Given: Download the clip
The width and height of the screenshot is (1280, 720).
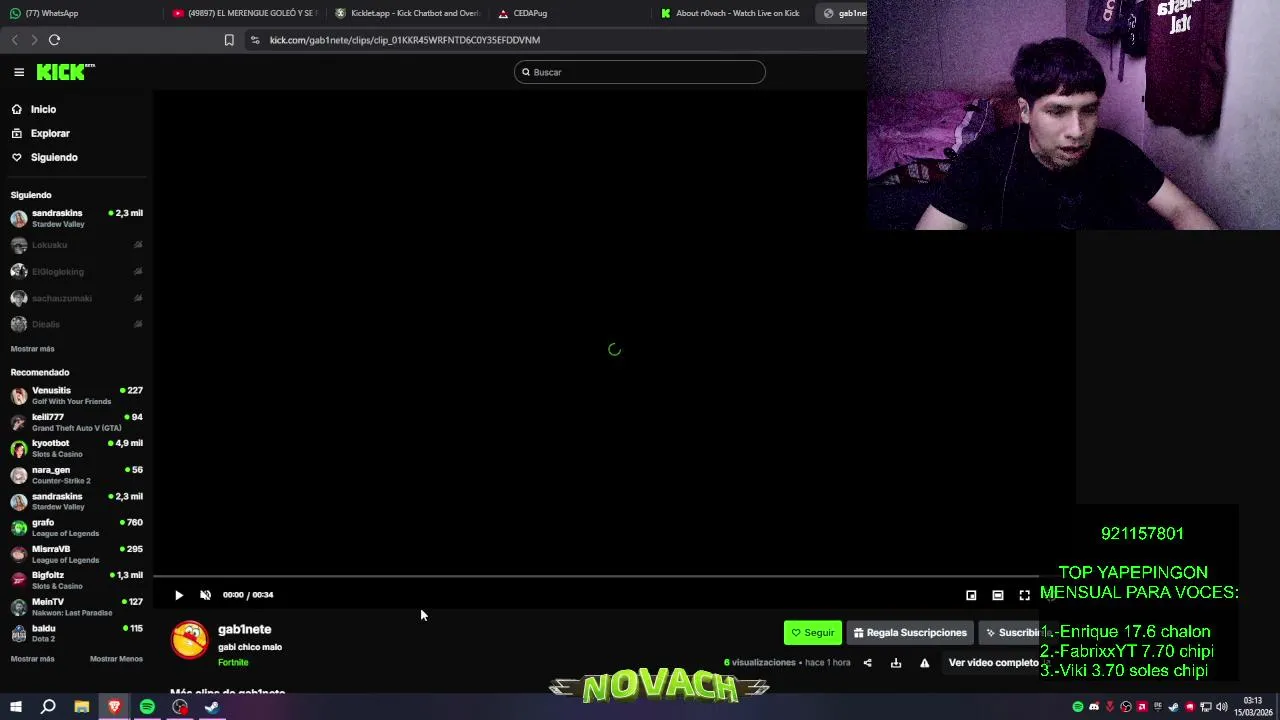Looking at the screenshot, I should [896, 663].
